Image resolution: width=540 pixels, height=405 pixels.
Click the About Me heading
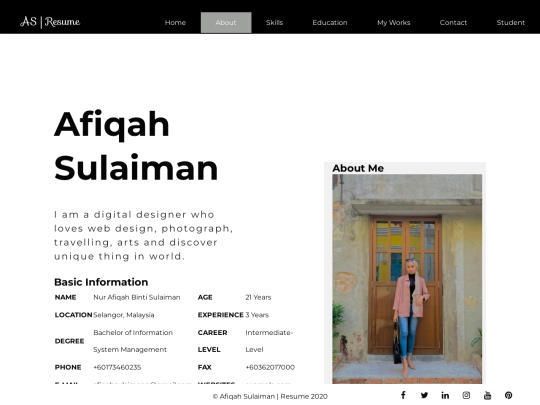tap(358, 168)
